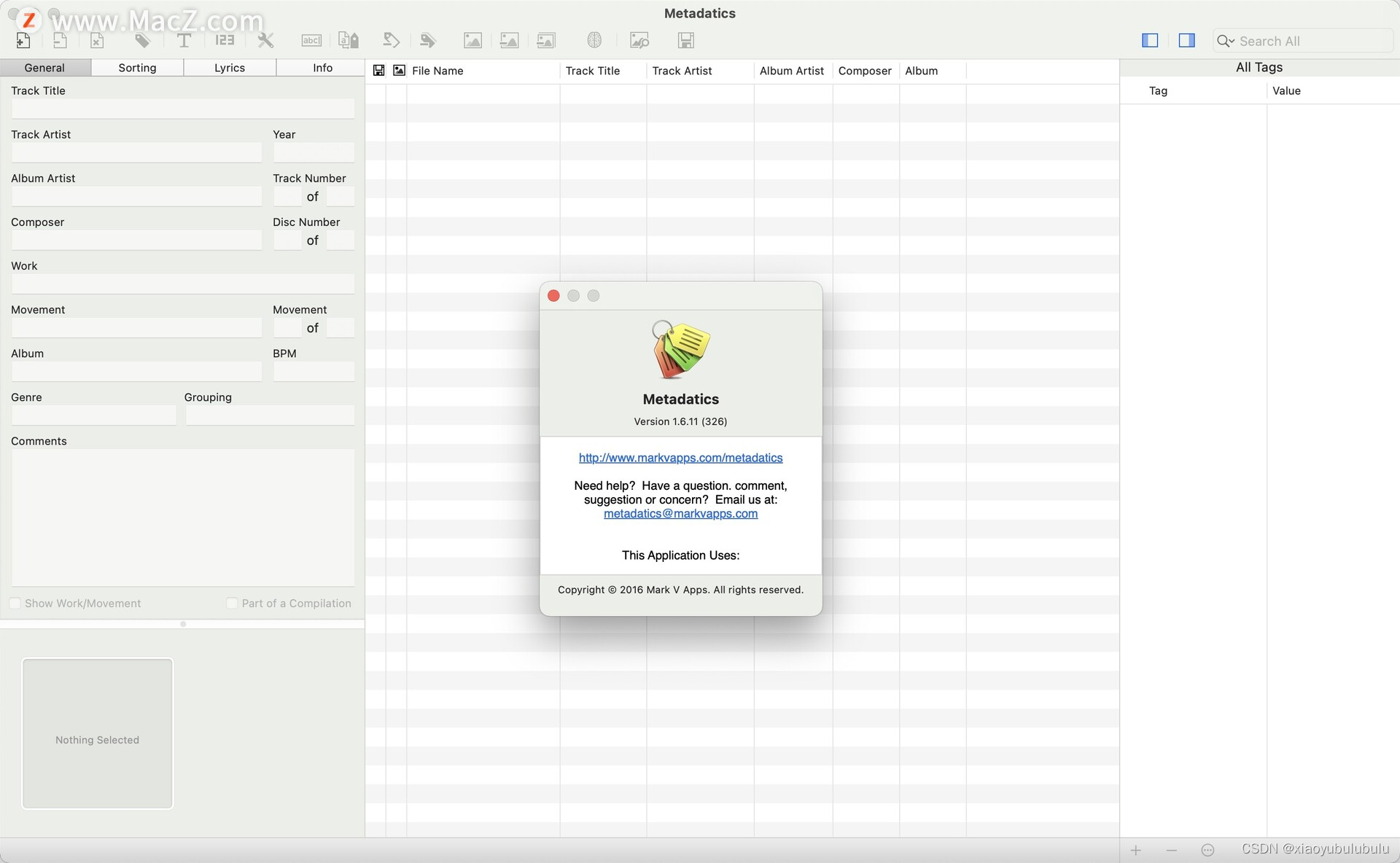
Task: Open Metadatics developer website link
Action: (x=681, y=457)
